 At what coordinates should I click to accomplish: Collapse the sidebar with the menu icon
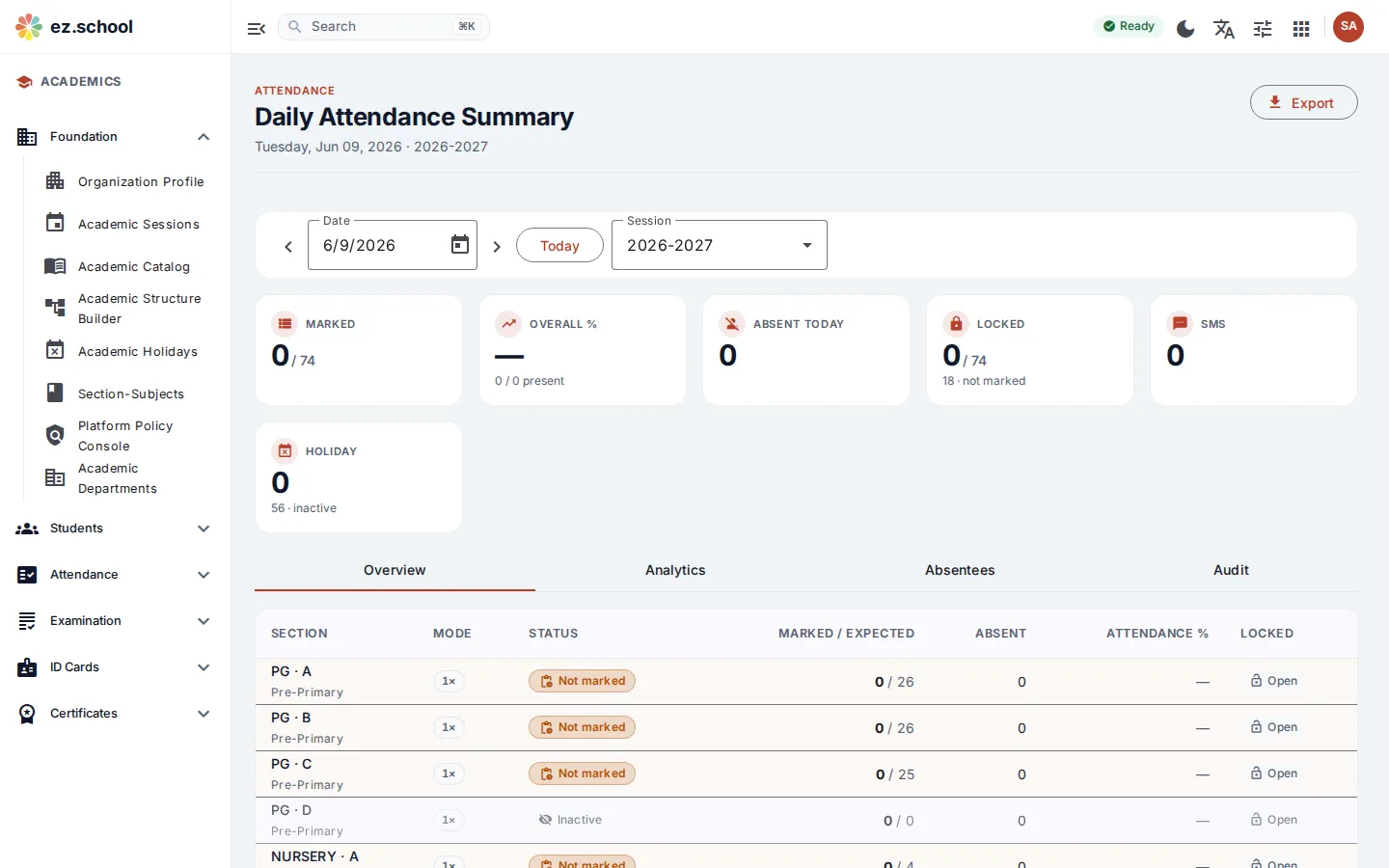click(x=256, y=28)
